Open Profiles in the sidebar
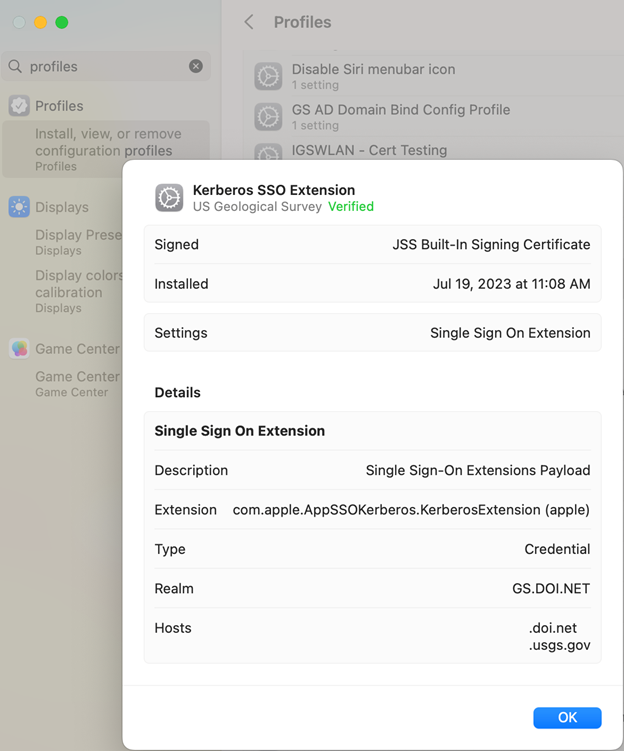 (x=59, y=106)
